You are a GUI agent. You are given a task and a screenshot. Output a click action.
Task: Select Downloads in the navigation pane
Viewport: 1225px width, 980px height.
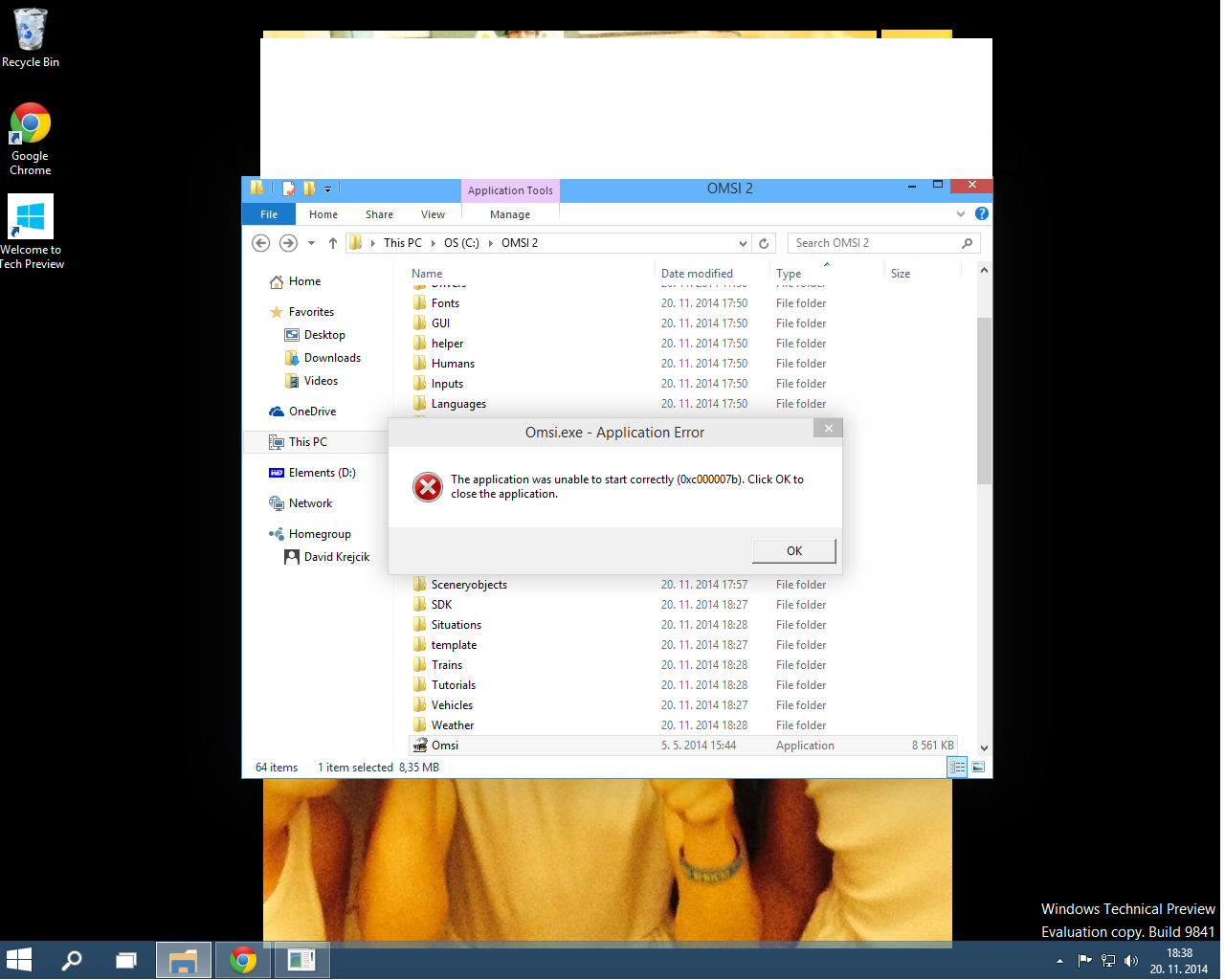[332, 358]
